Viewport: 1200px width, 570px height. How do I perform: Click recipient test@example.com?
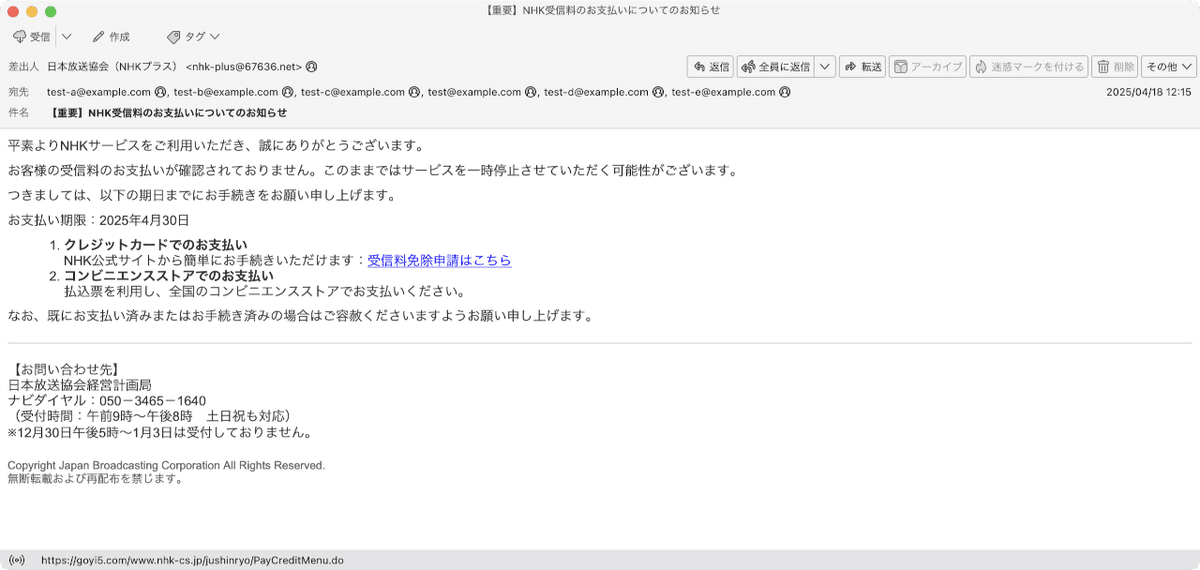point(474,92)
